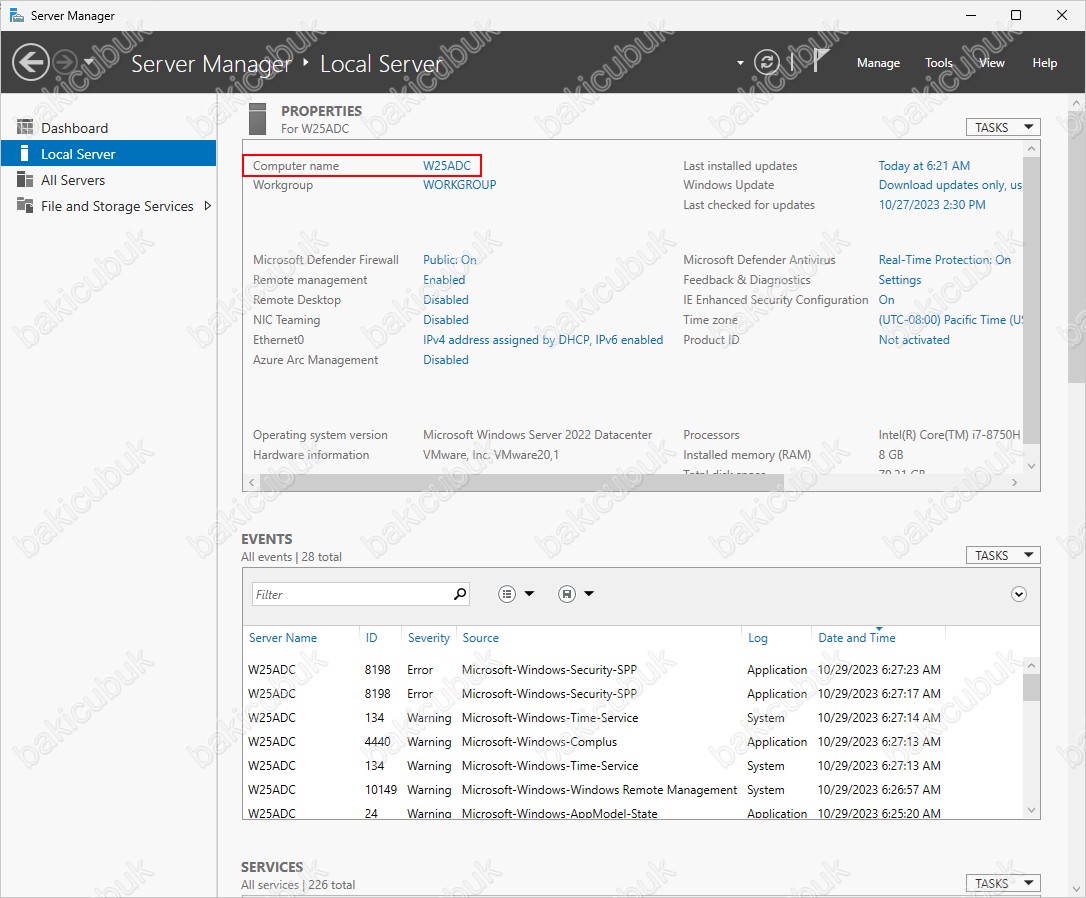Open the Events TASKS dropdown
1086x898 pixels.
tap(1003, 555)
